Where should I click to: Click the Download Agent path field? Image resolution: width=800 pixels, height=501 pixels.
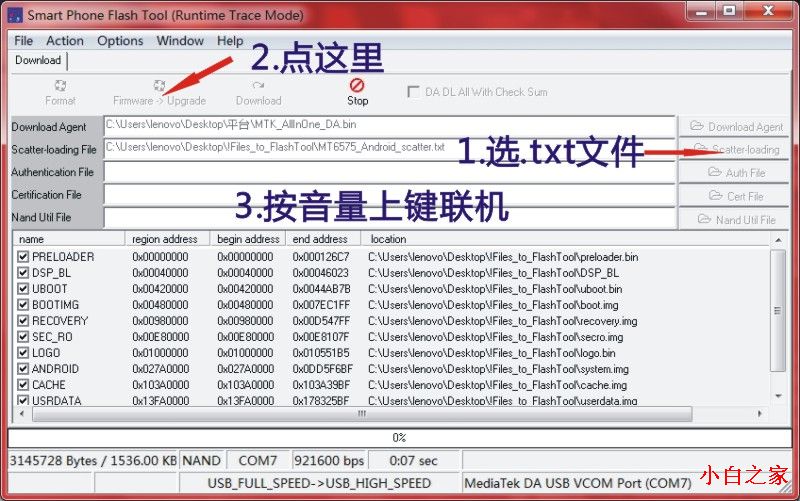[389, 126]
